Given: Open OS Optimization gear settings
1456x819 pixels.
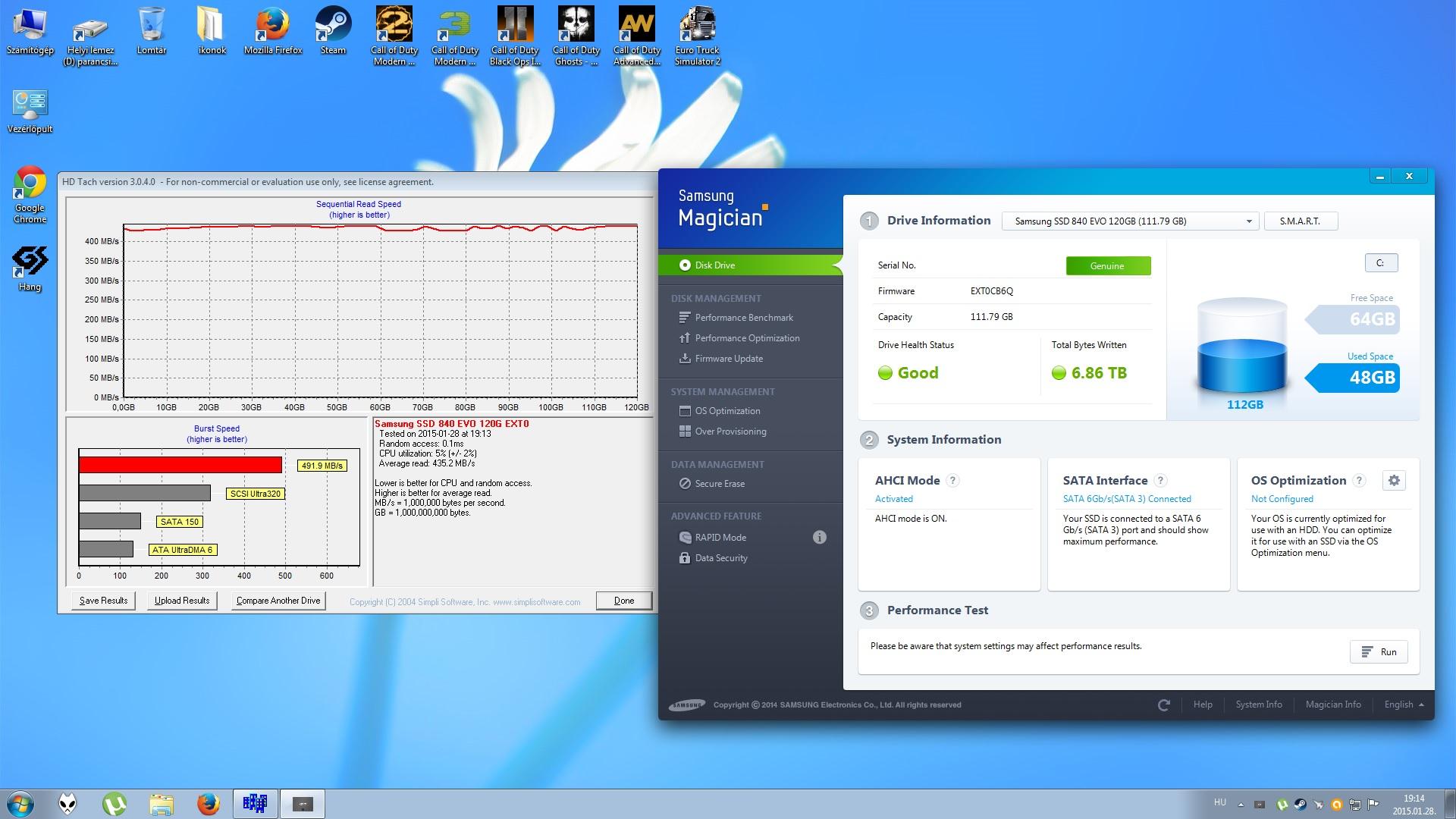Looking at the screenshot, I should pos(1394,480).
